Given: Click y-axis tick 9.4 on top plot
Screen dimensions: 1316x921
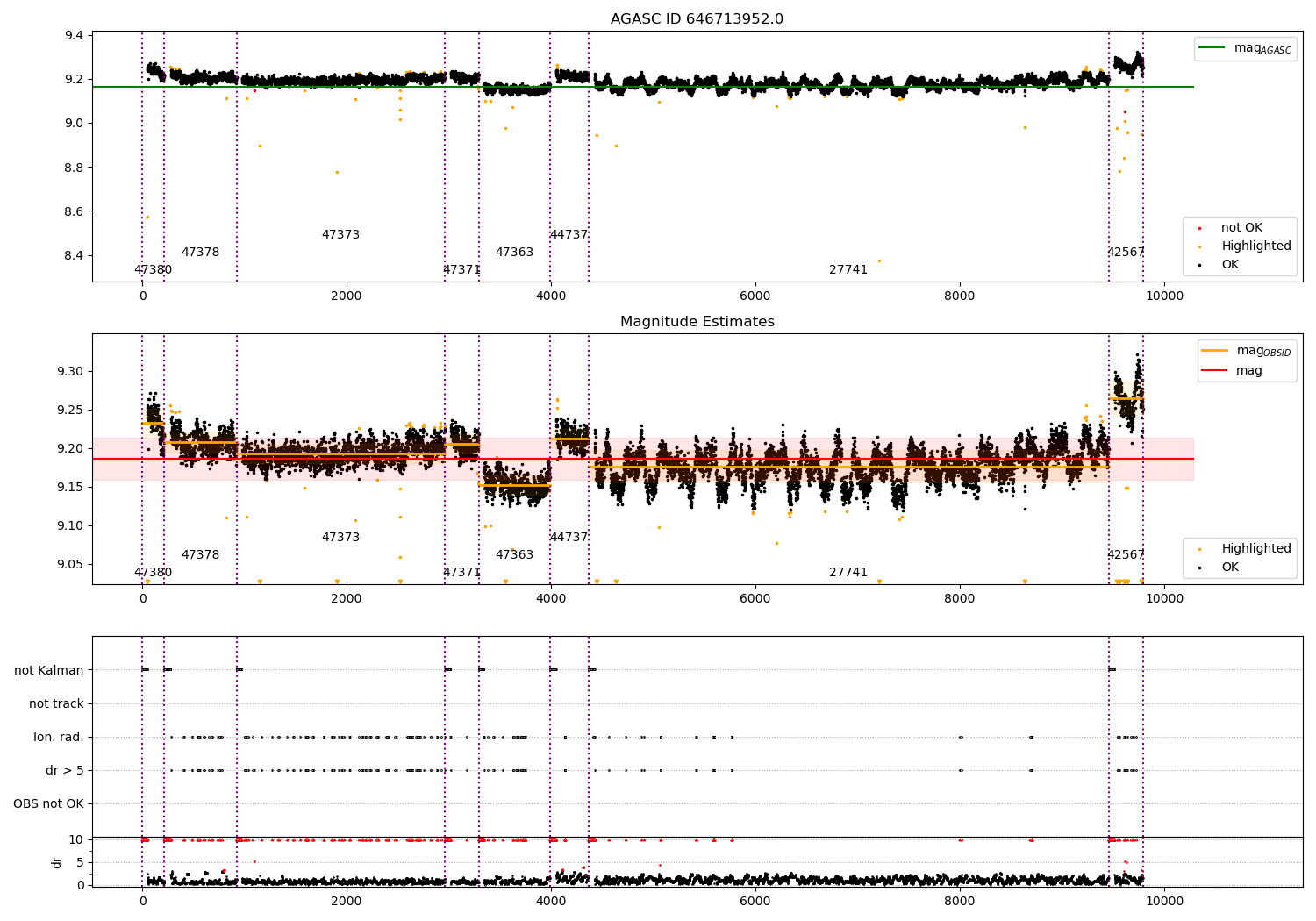Looking at the screenshot, I should [x=74, y=36].
